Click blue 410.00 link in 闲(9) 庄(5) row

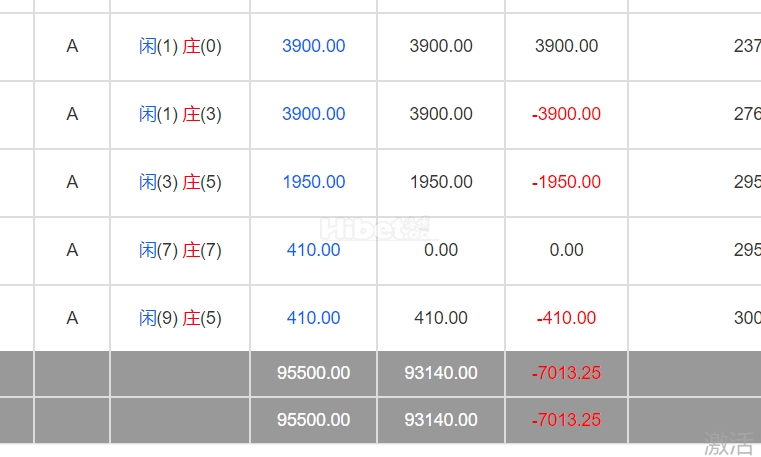tap(313, 318)
